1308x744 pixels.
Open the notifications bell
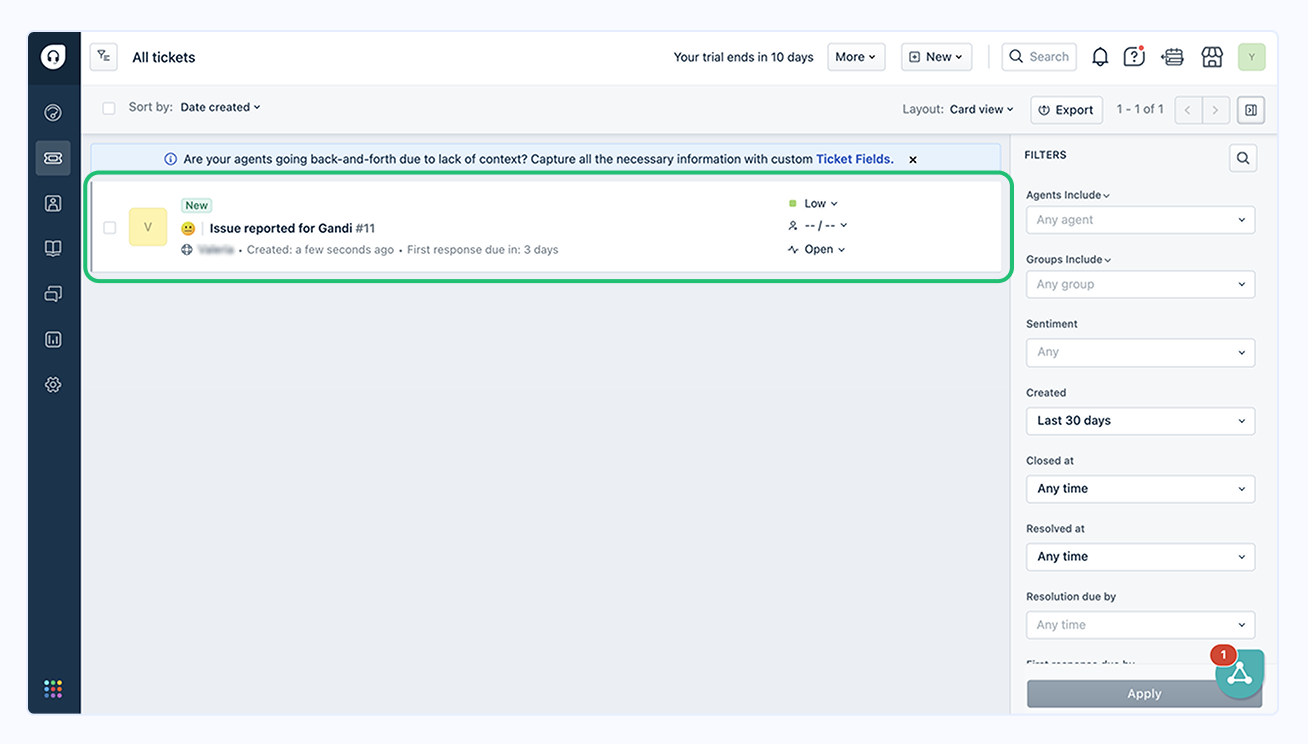coord(1099,57)
